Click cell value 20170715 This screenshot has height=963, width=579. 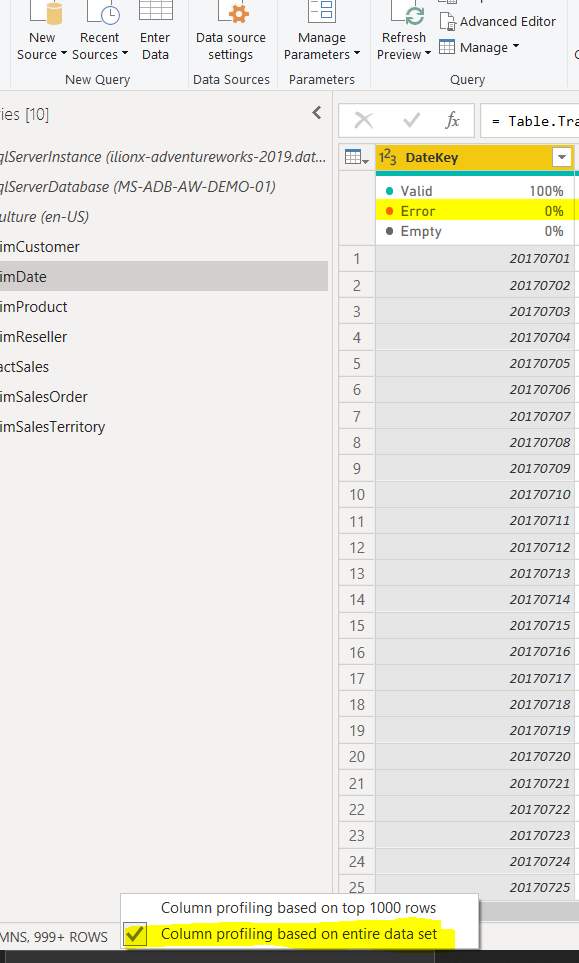click(x=475, y=625)
